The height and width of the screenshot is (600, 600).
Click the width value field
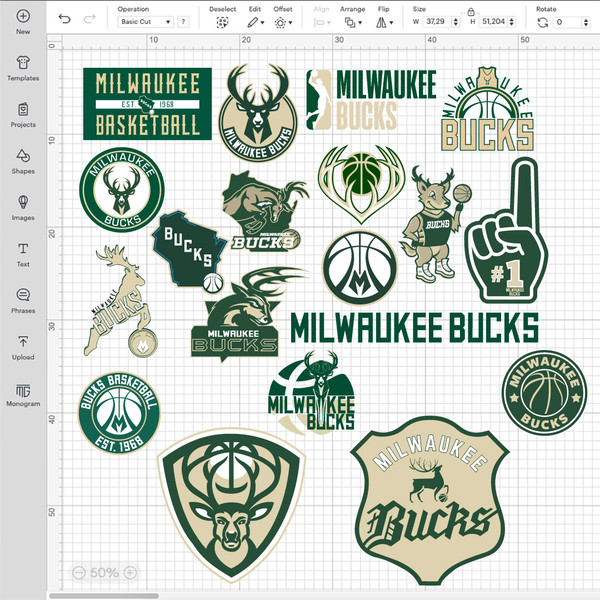coord(437,22)
